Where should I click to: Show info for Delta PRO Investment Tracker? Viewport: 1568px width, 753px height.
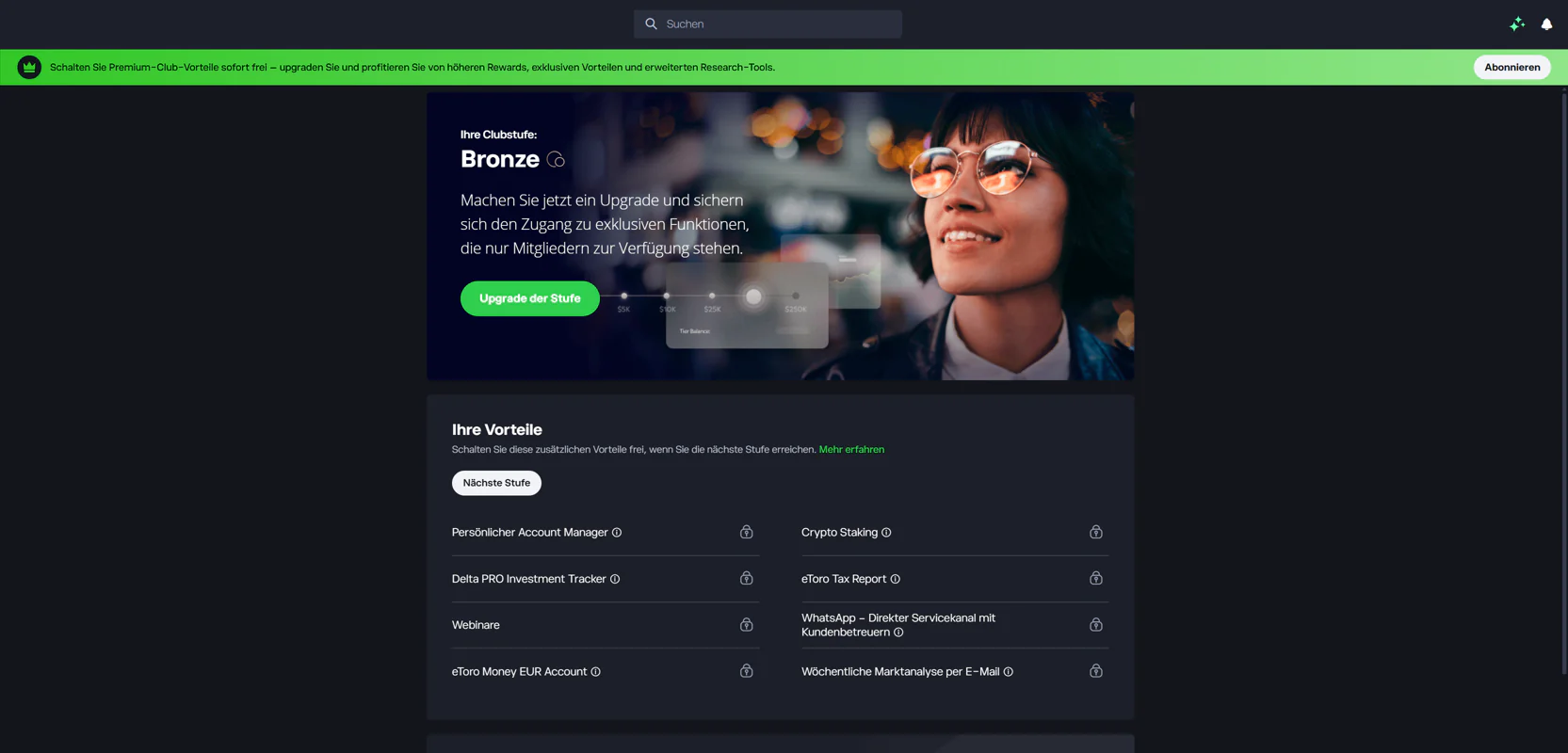[615, 579]
